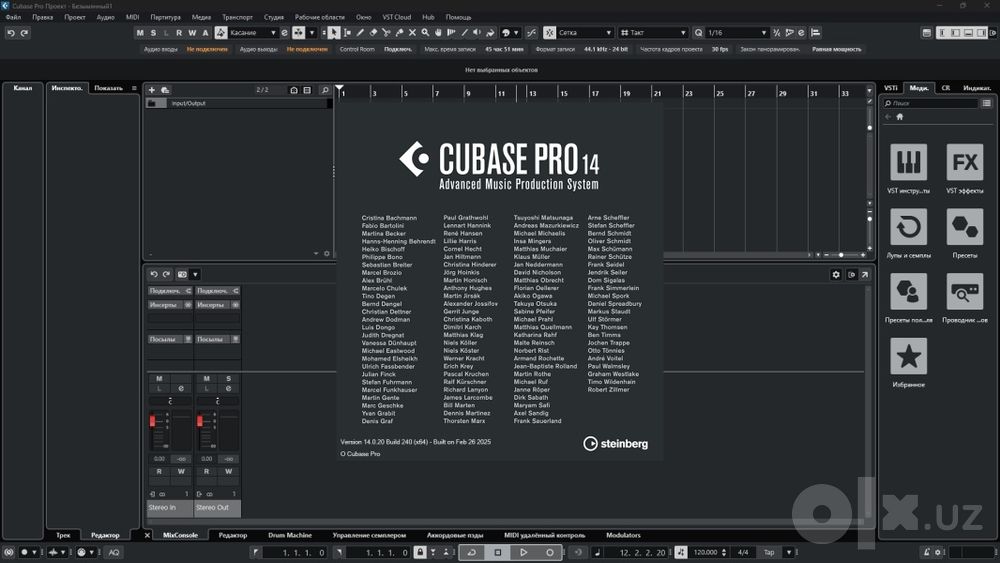Image resolution: width=1000 pixels, height=563 pixels.
Task: Select the Zoom magnifier tool
Action: coord(425,33)
